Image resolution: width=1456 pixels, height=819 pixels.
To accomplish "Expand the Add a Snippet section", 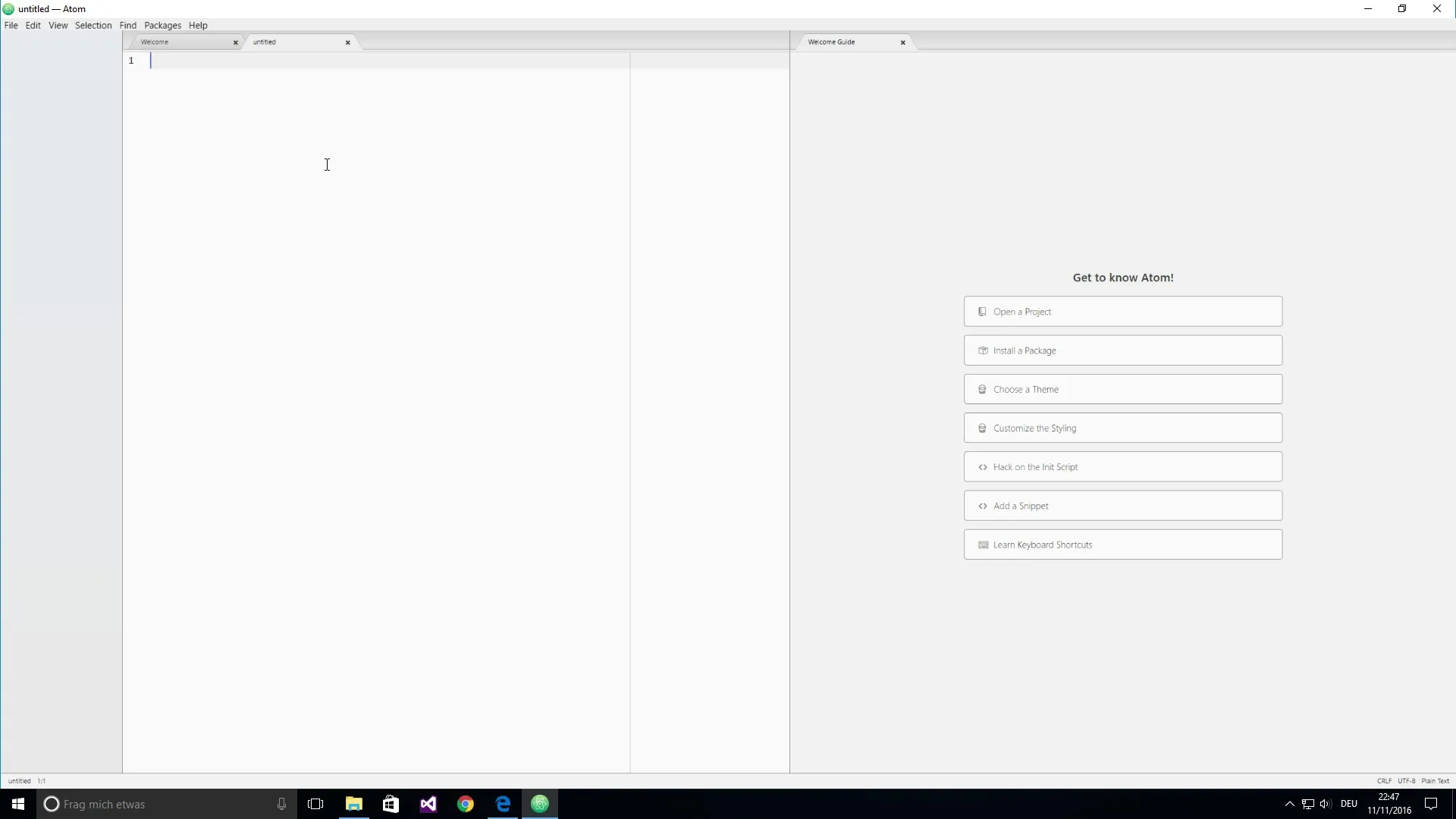I will tap(1123, 506).
